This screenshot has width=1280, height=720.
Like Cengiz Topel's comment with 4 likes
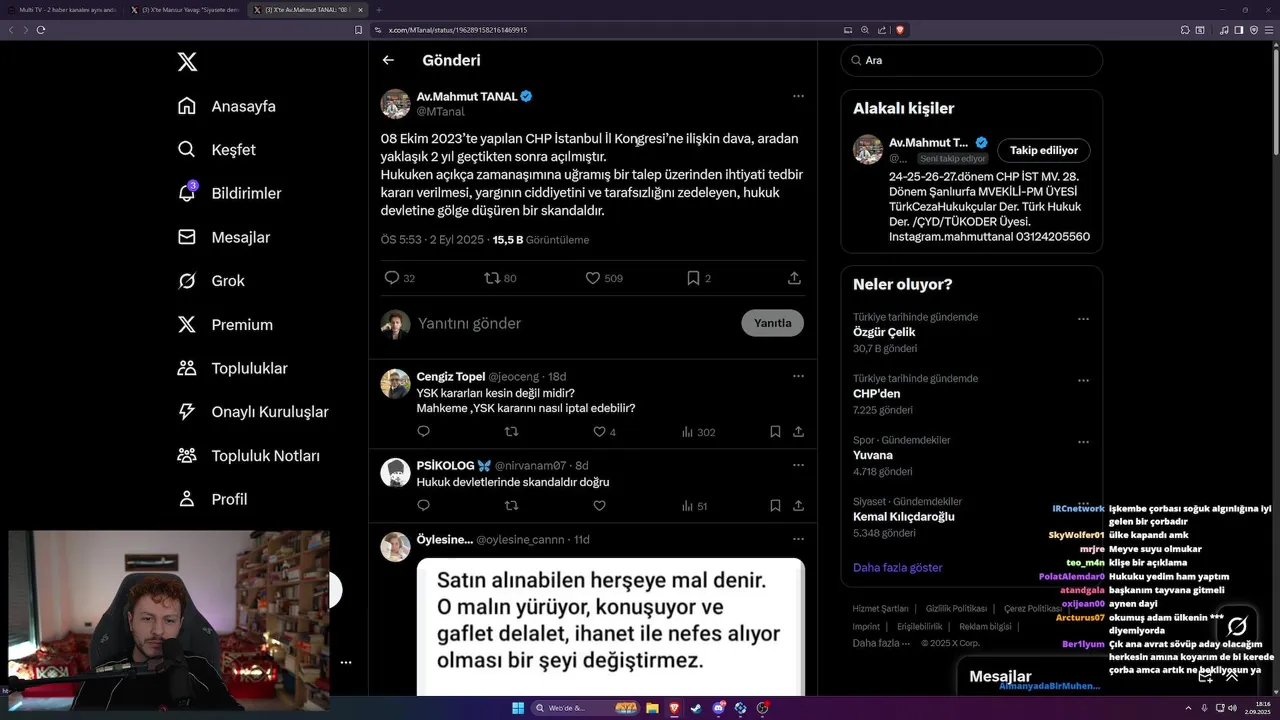pos(599,432)
